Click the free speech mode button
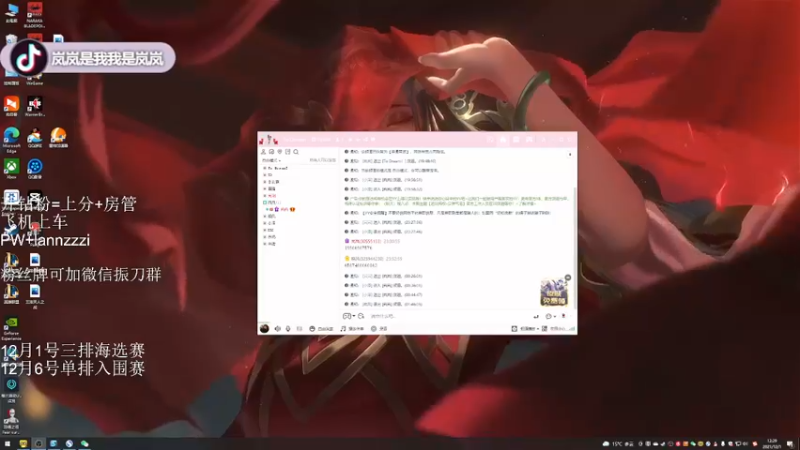The image size is (800, 450). click(x=321, y=329)
